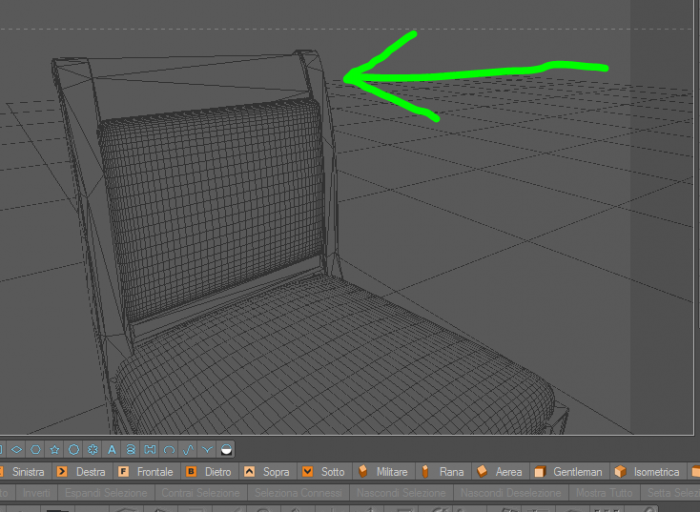Switch to the Destra (right) view
The image size is (700, 512).
[82, 472]
